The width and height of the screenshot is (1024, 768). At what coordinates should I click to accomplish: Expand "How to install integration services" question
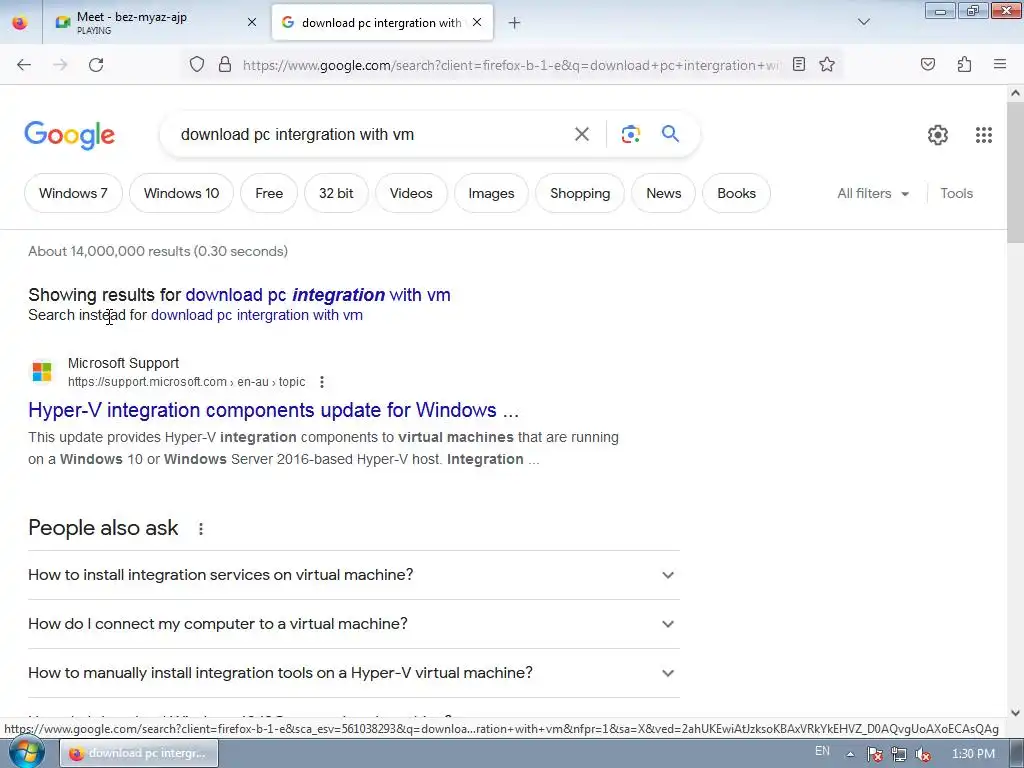353,575
